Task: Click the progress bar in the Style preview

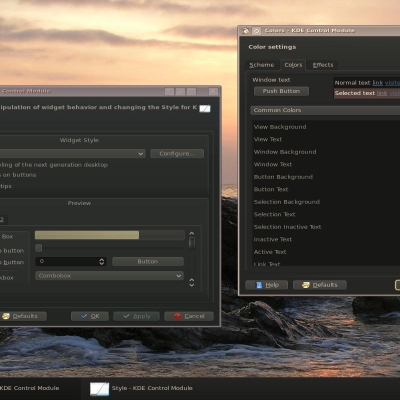Action: (x=110, y=235)
